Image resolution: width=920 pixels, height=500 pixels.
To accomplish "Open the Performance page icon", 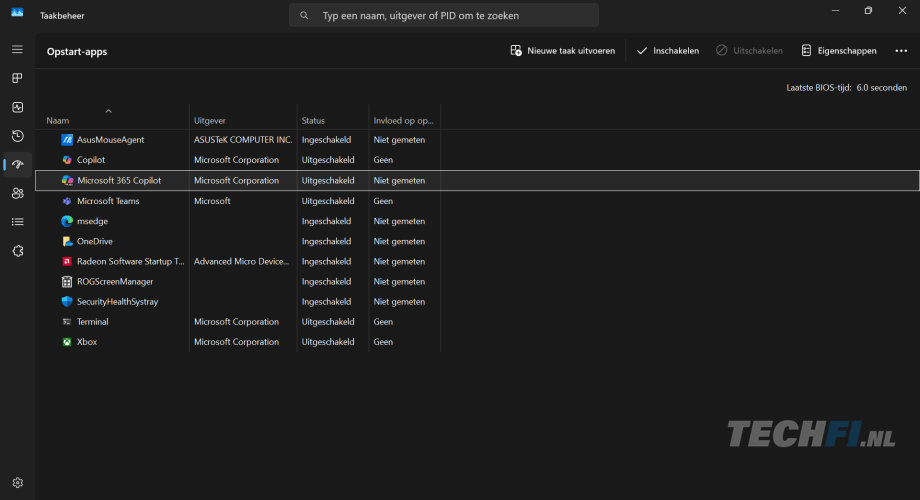I will coord(17,107).
